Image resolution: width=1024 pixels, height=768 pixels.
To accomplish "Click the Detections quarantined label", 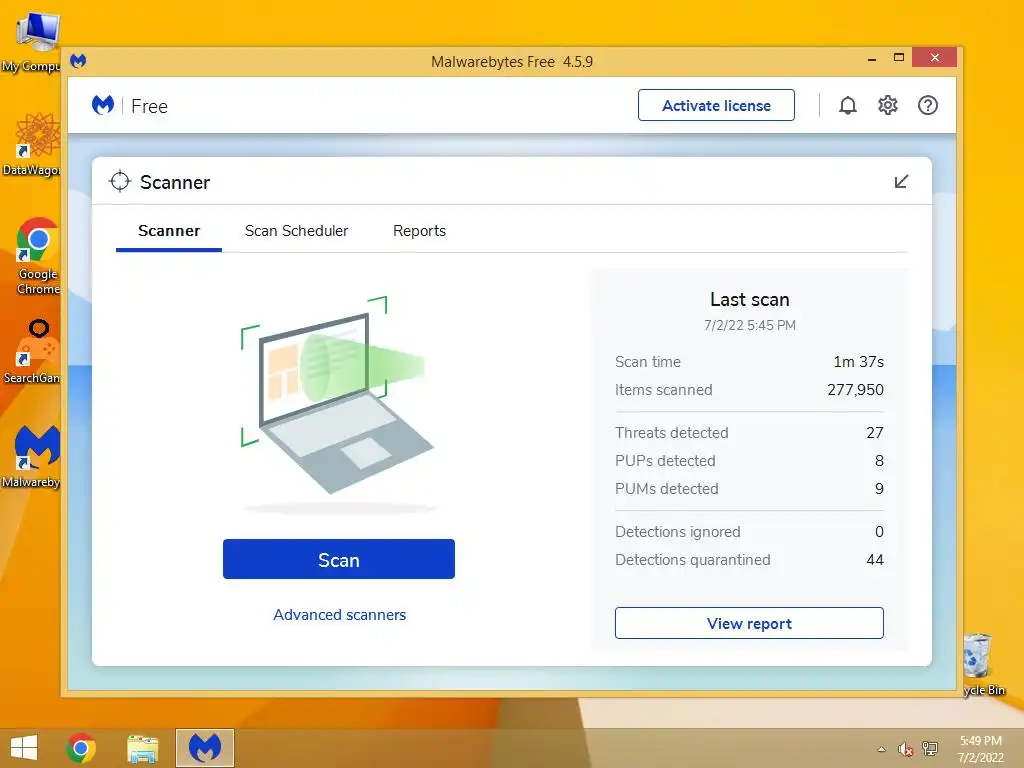I will (x=693, y=560).
